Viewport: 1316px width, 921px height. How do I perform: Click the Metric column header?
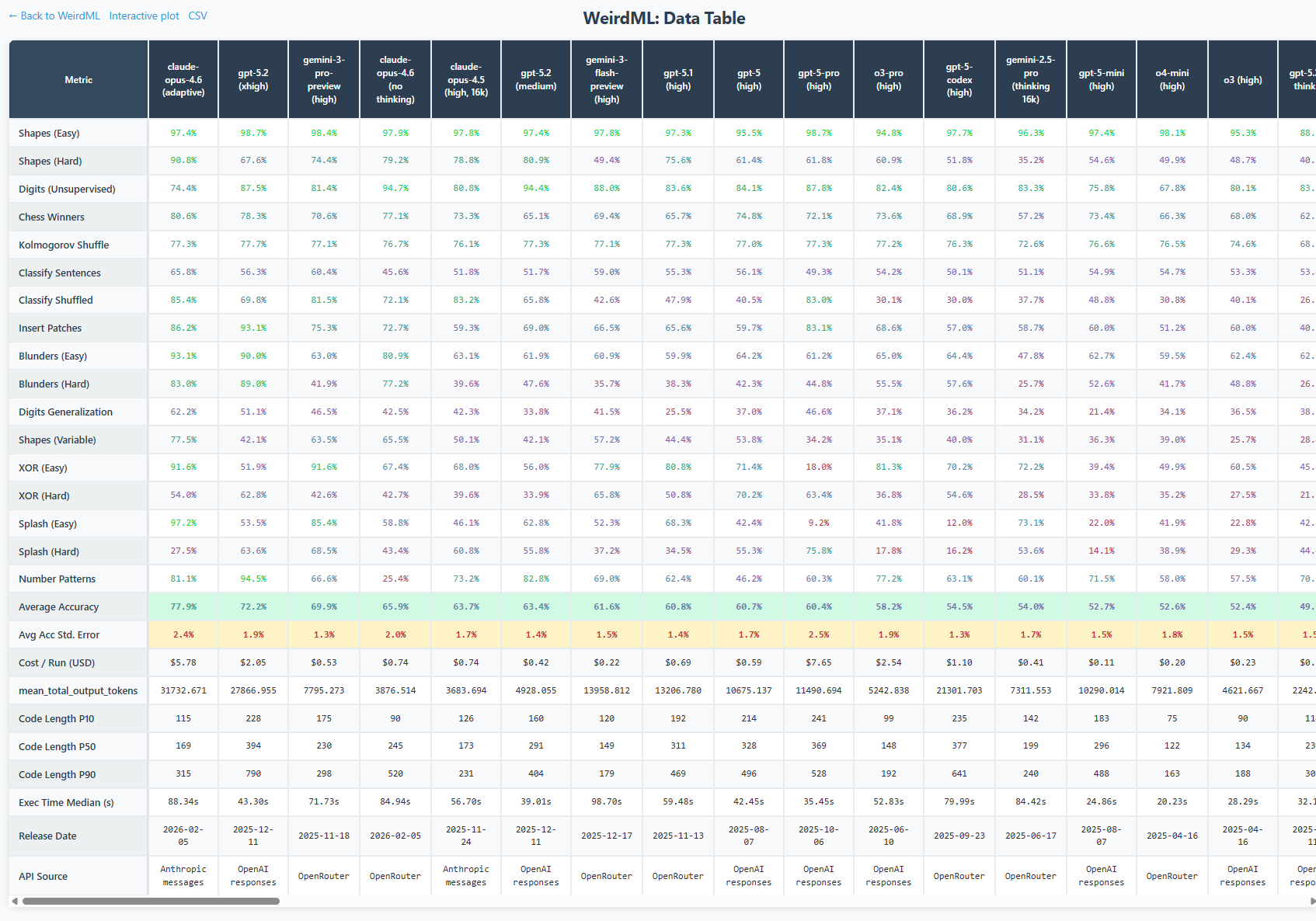(x=78, y=79)
